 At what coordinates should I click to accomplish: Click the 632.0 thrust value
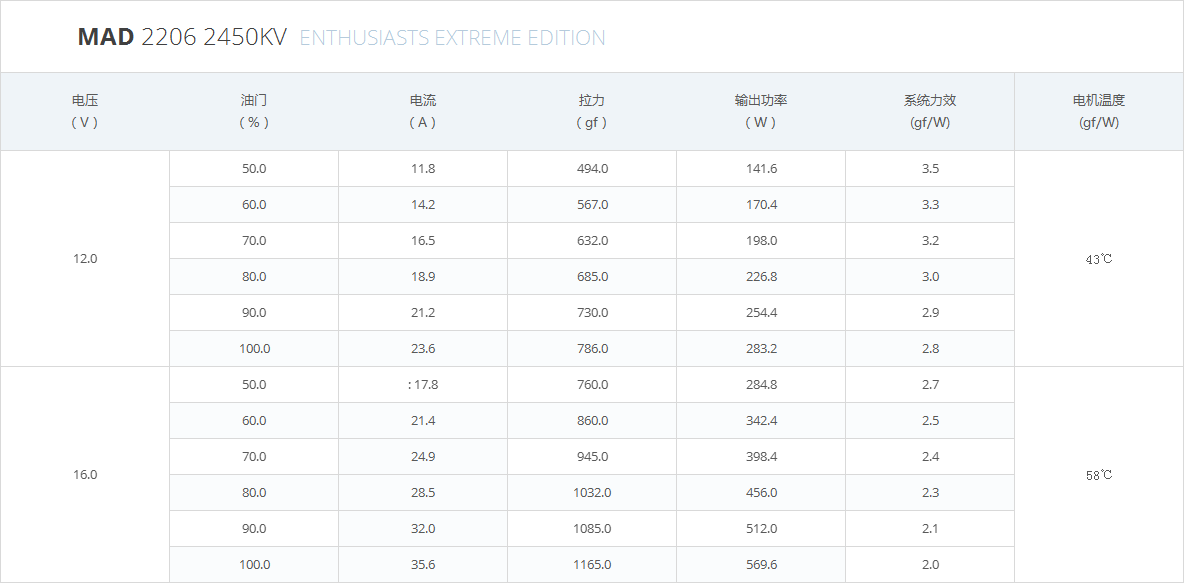pos(592,240)
